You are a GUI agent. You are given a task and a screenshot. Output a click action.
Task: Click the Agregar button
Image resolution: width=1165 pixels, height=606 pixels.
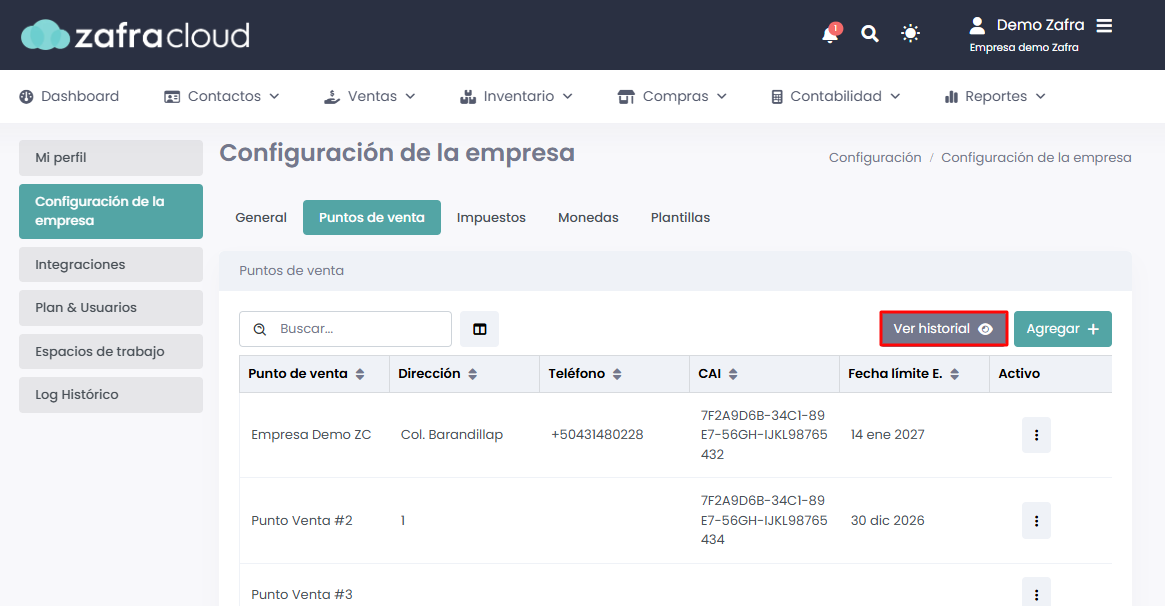(x=1062, y=329)
